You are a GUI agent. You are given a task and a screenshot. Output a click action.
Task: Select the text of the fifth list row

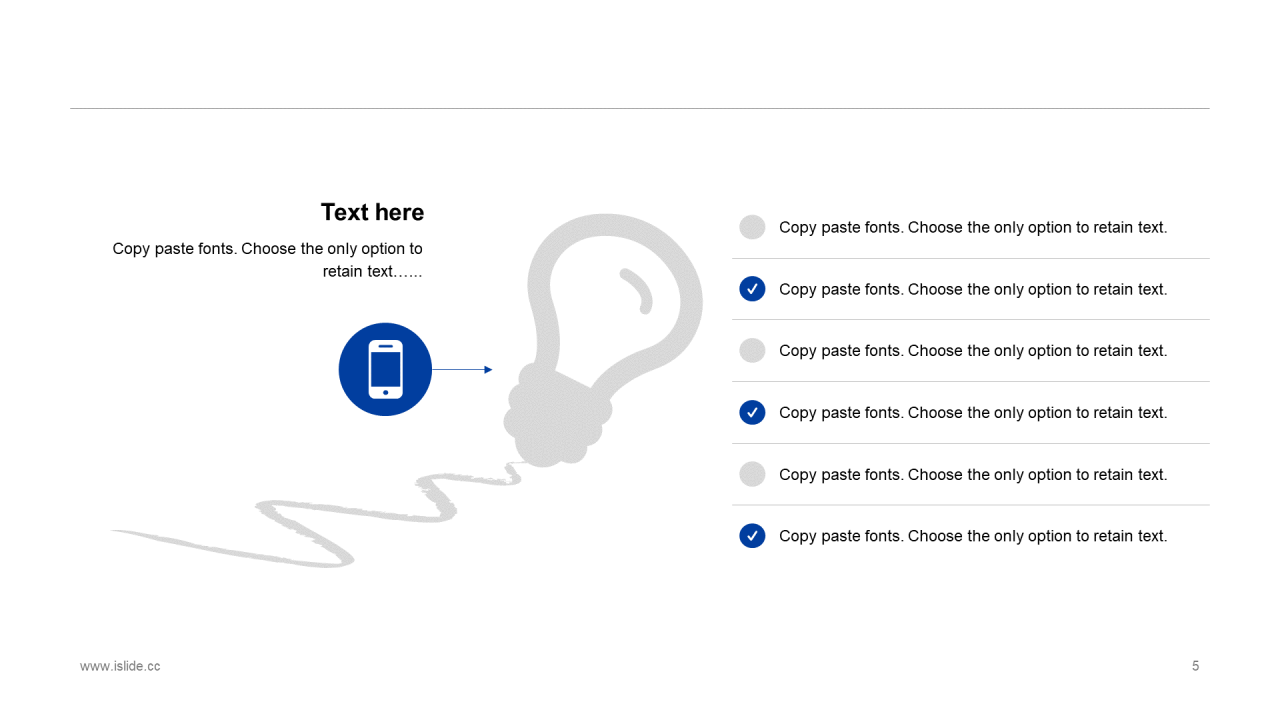point(973,474)
